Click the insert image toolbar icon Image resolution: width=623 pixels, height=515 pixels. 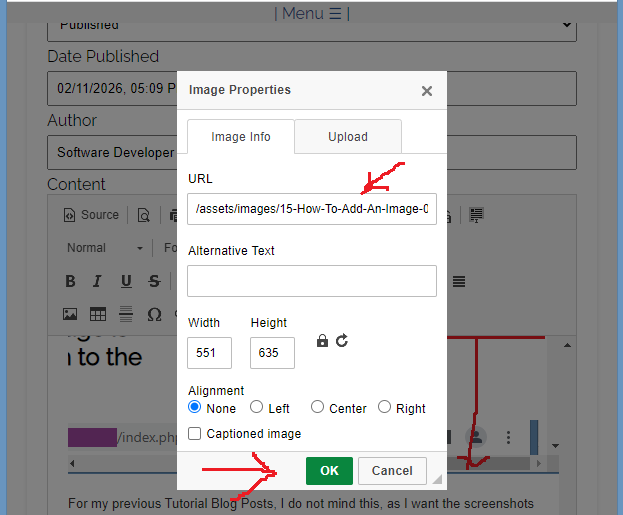[x=70, y=314]
